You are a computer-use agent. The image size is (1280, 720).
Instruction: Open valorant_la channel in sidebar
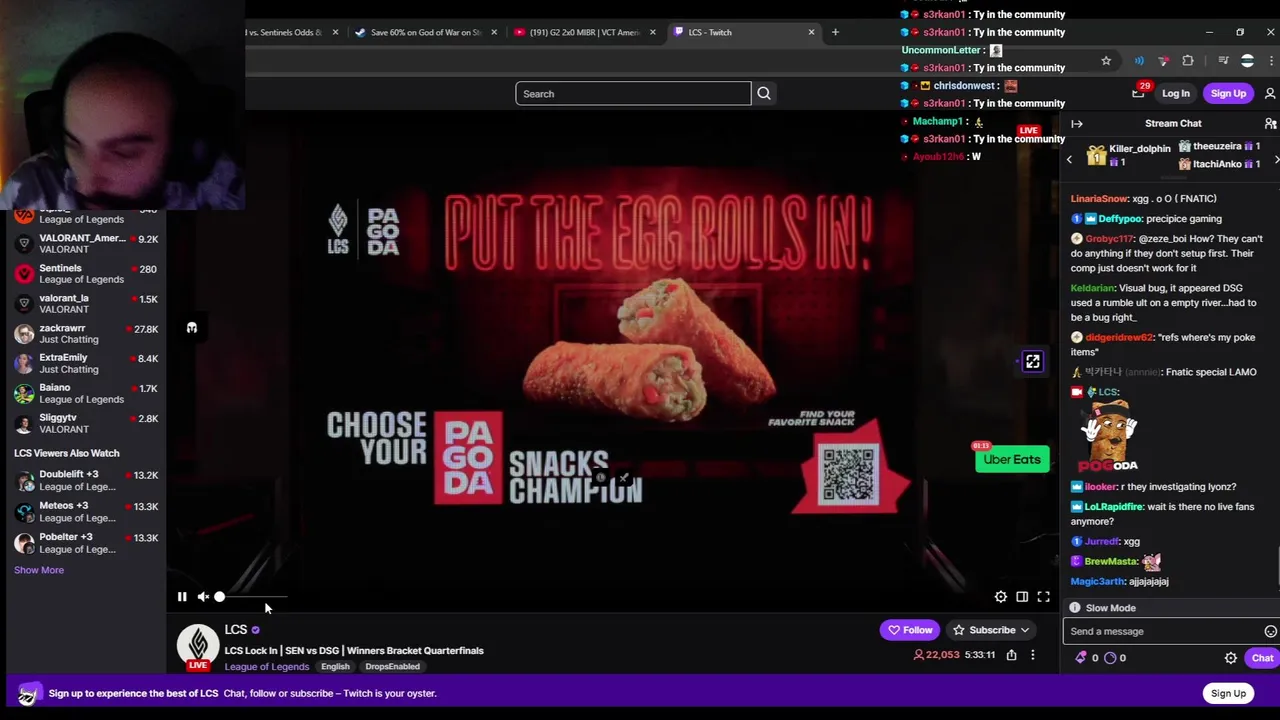85,304
